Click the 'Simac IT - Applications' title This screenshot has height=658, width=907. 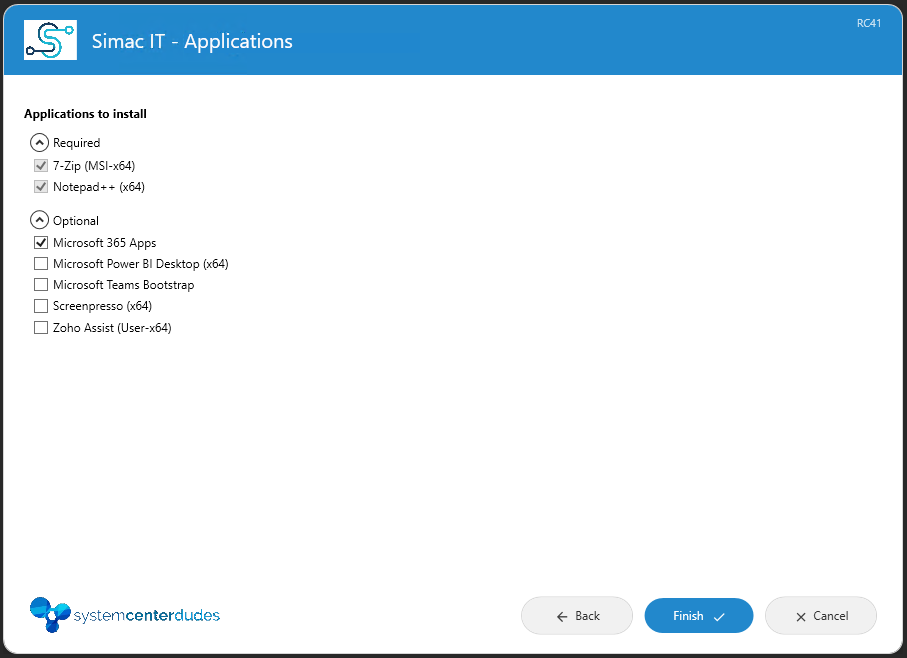(x=192, y=41)
